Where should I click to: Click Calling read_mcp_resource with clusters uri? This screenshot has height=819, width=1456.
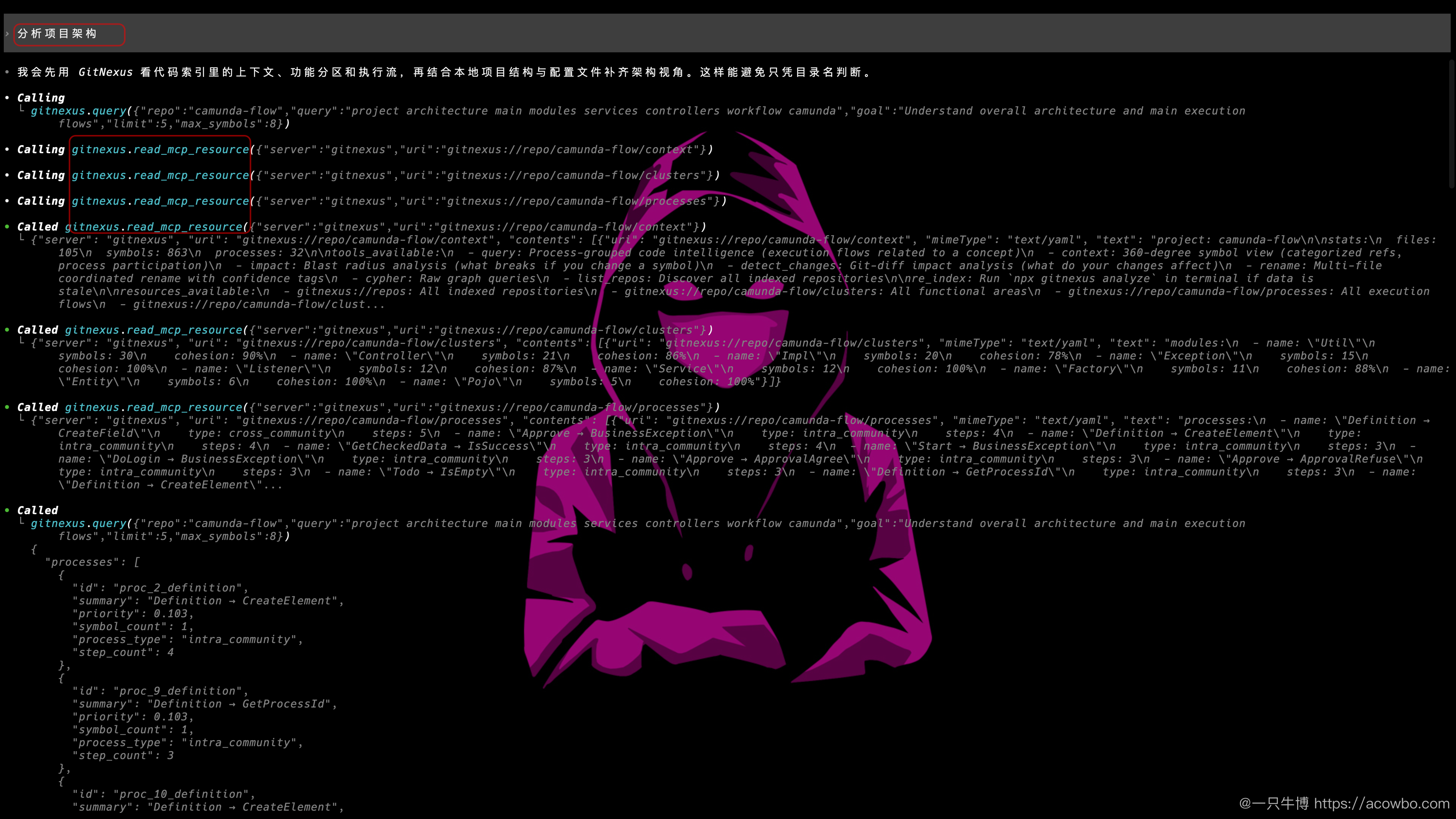pyautogui.click(x=369, y=175)
